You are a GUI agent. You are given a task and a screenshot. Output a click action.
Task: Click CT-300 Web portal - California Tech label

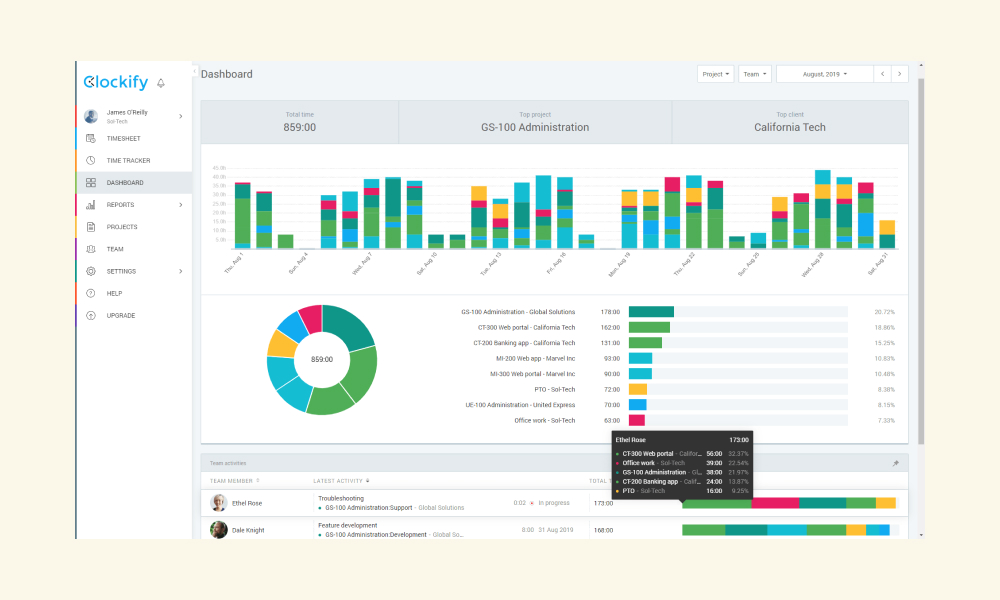[526, 327]
